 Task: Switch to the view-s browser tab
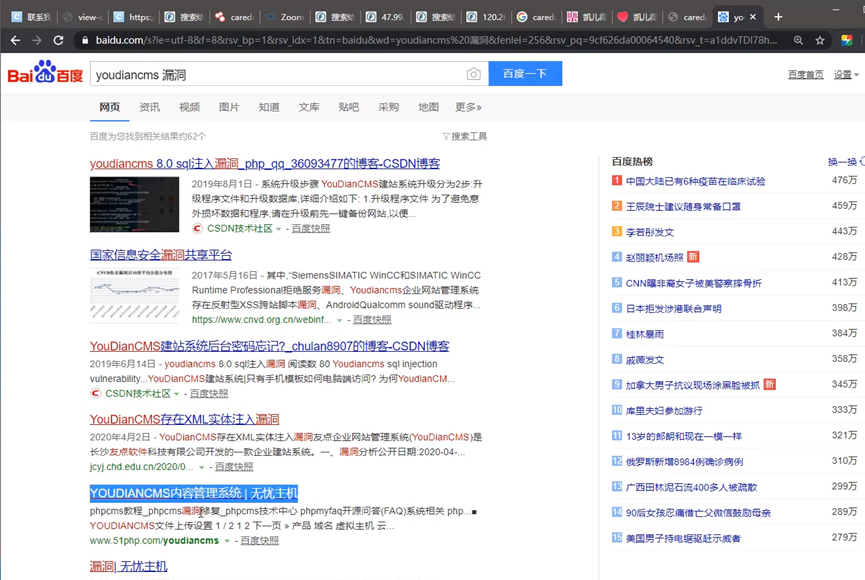pos(83,17)
